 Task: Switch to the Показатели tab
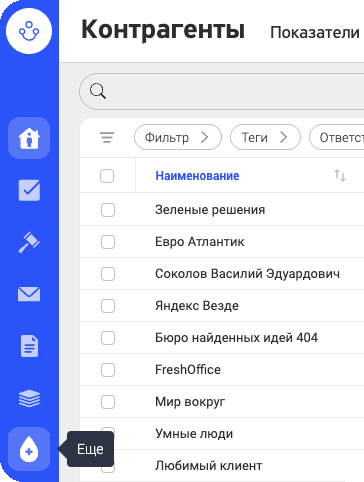click(x=315, y=33)
